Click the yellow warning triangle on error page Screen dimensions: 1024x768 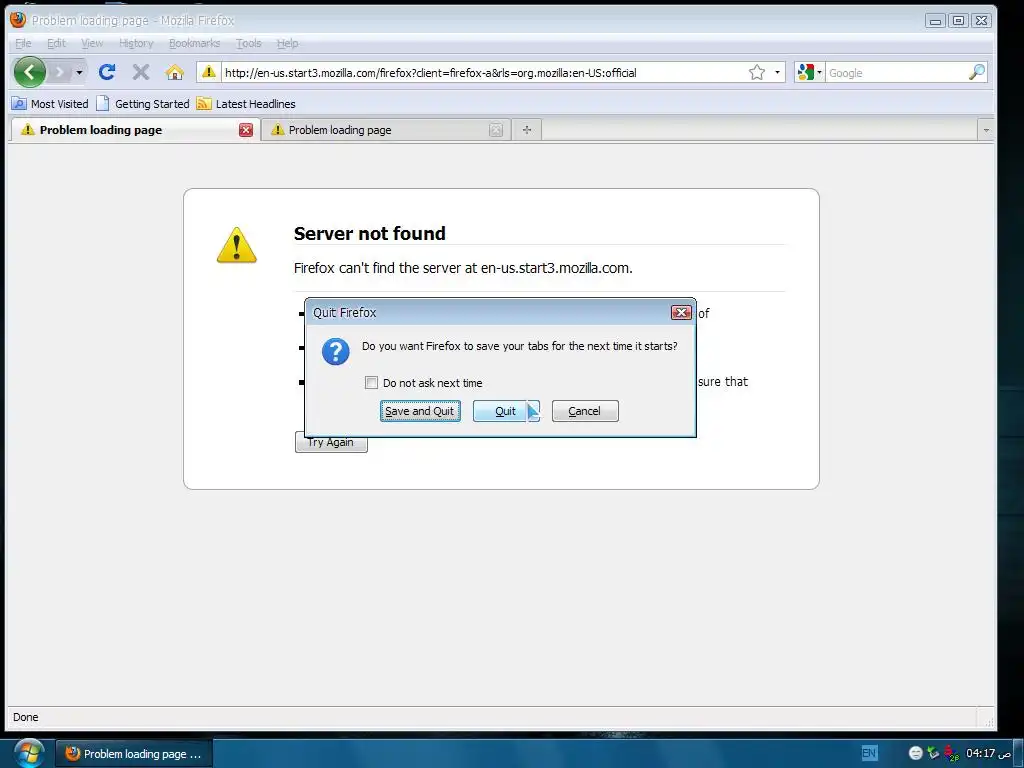[x=236, y=246]
